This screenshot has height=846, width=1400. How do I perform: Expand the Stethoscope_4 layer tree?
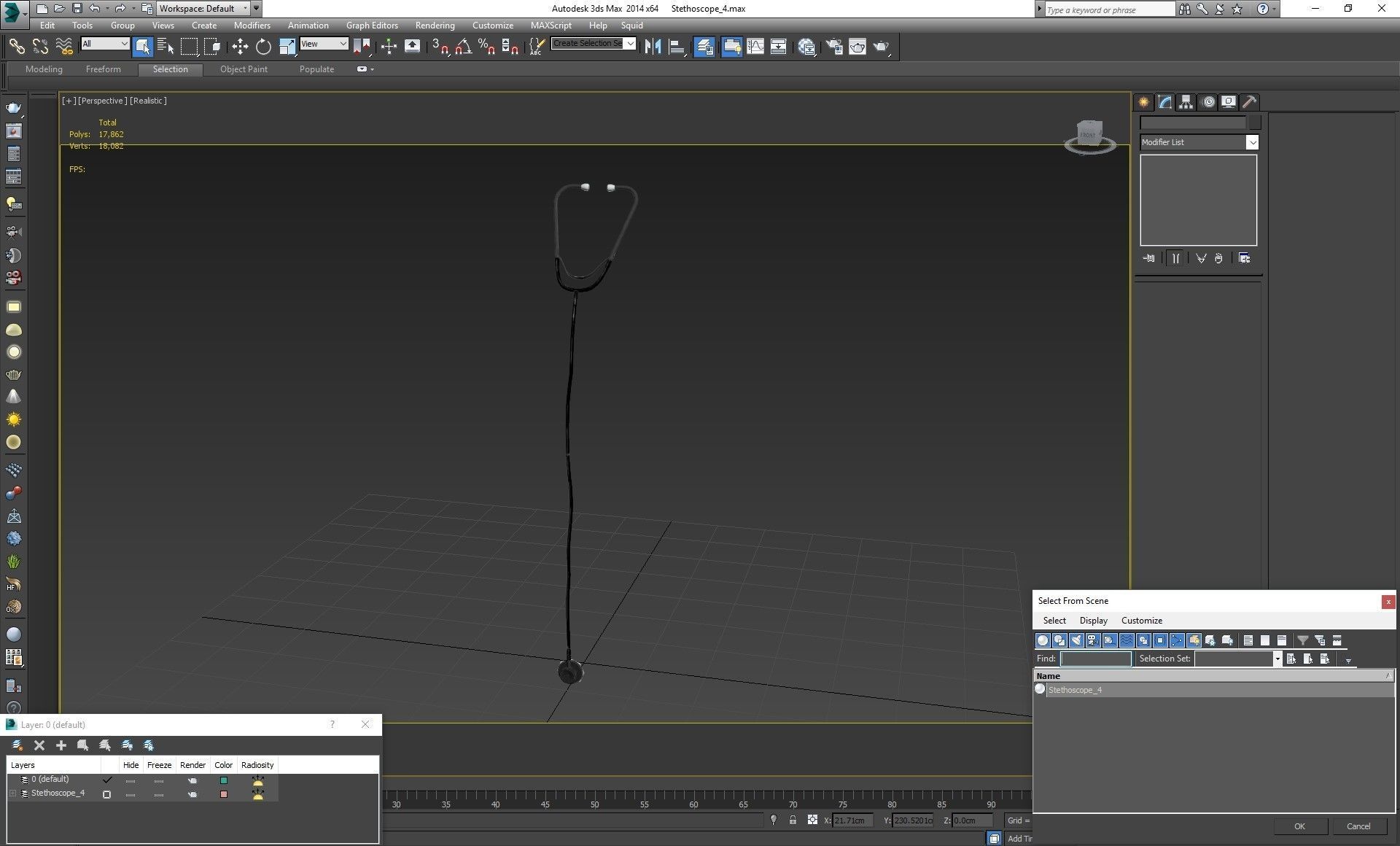coord(12,793)
